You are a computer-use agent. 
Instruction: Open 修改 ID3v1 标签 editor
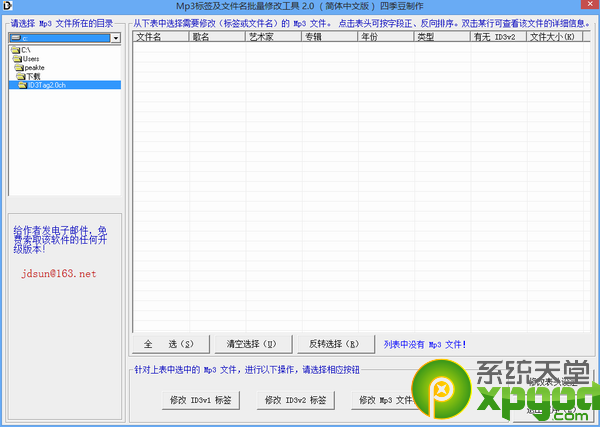click(201, 400)
